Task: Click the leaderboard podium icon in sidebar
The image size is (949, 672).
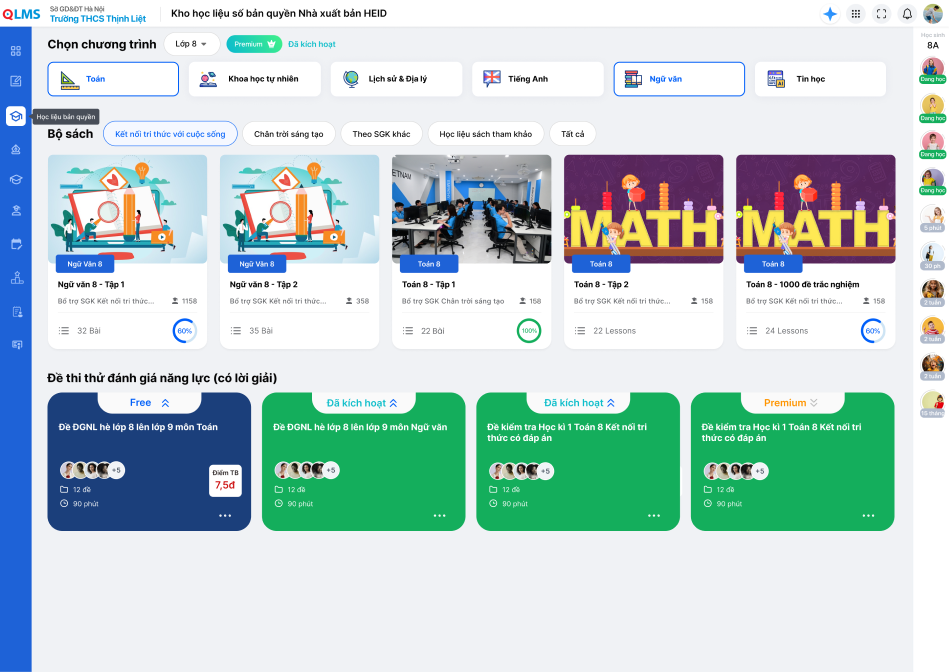Action: click(16, 278)
